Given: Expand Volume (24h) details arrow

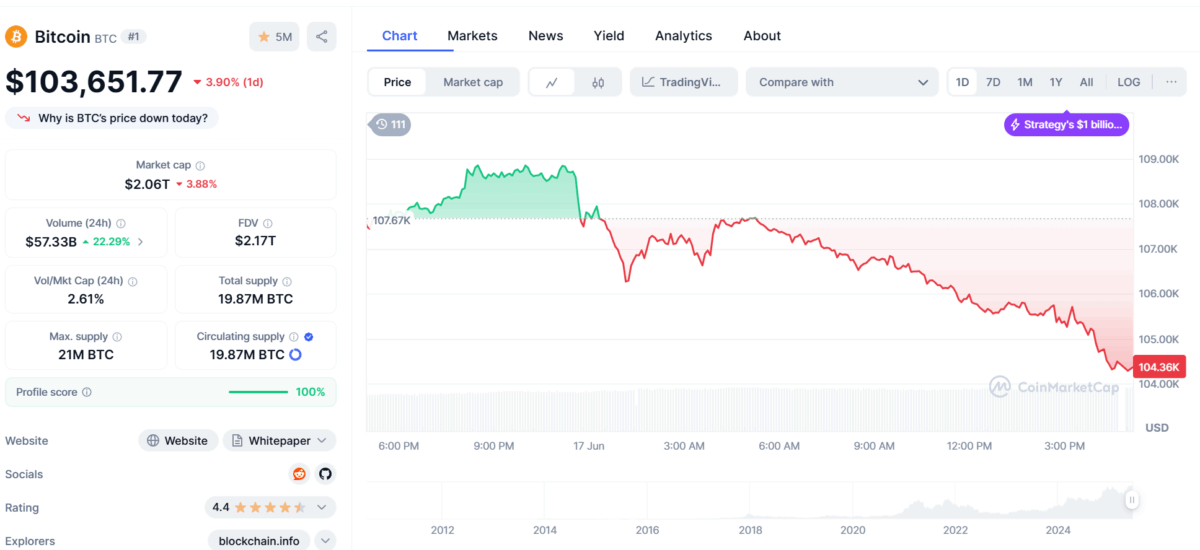Looking at the screenshot, I should pyautogui.click(x=140, y=242).
